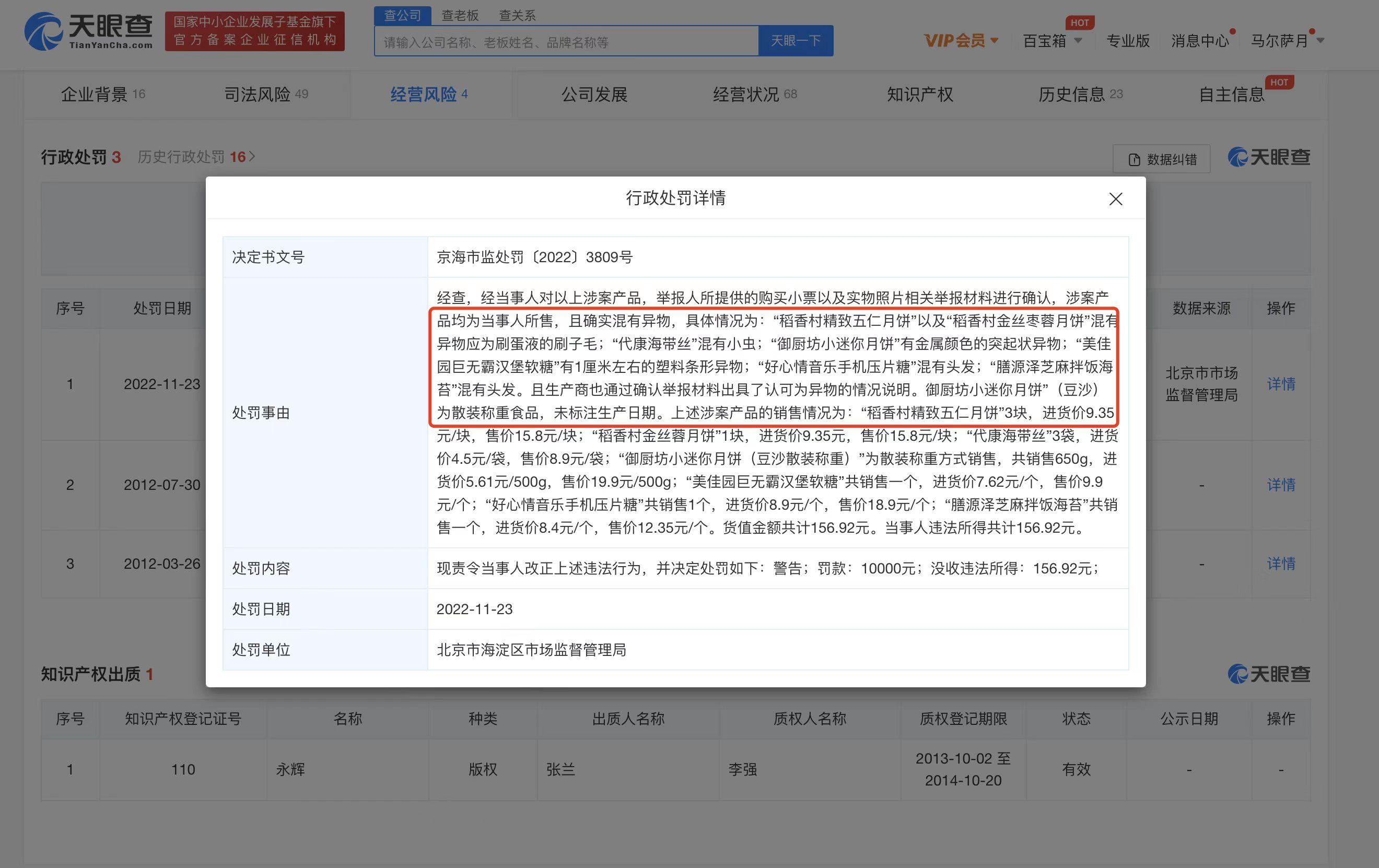This screenshot has width=1379, height=868.
Task: Click the 天眼查 logo in header
Action: [89, 31]
